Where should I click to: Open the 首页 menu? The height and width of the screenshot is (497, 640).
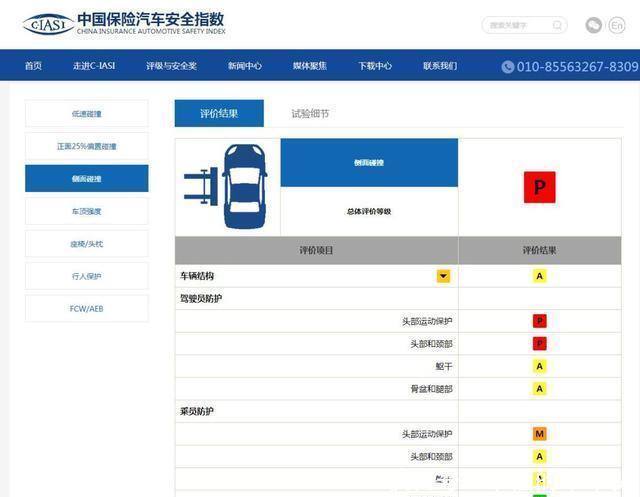pyautogui.click(x=33, y=66)
